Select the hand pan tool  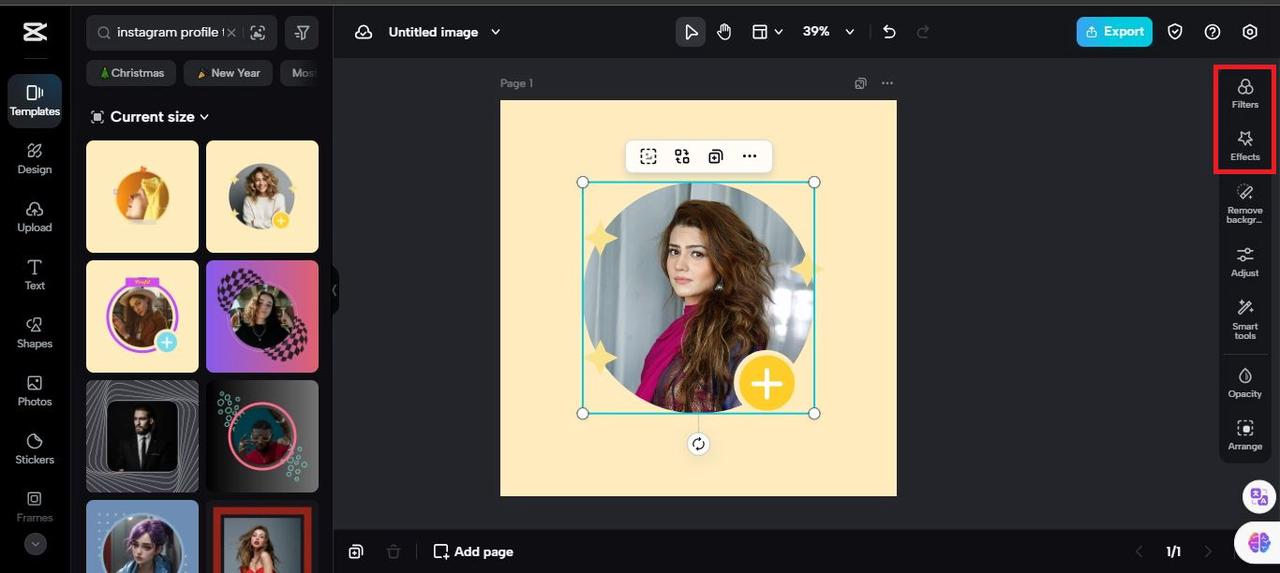pyautogui.click(x=724, y=32)
